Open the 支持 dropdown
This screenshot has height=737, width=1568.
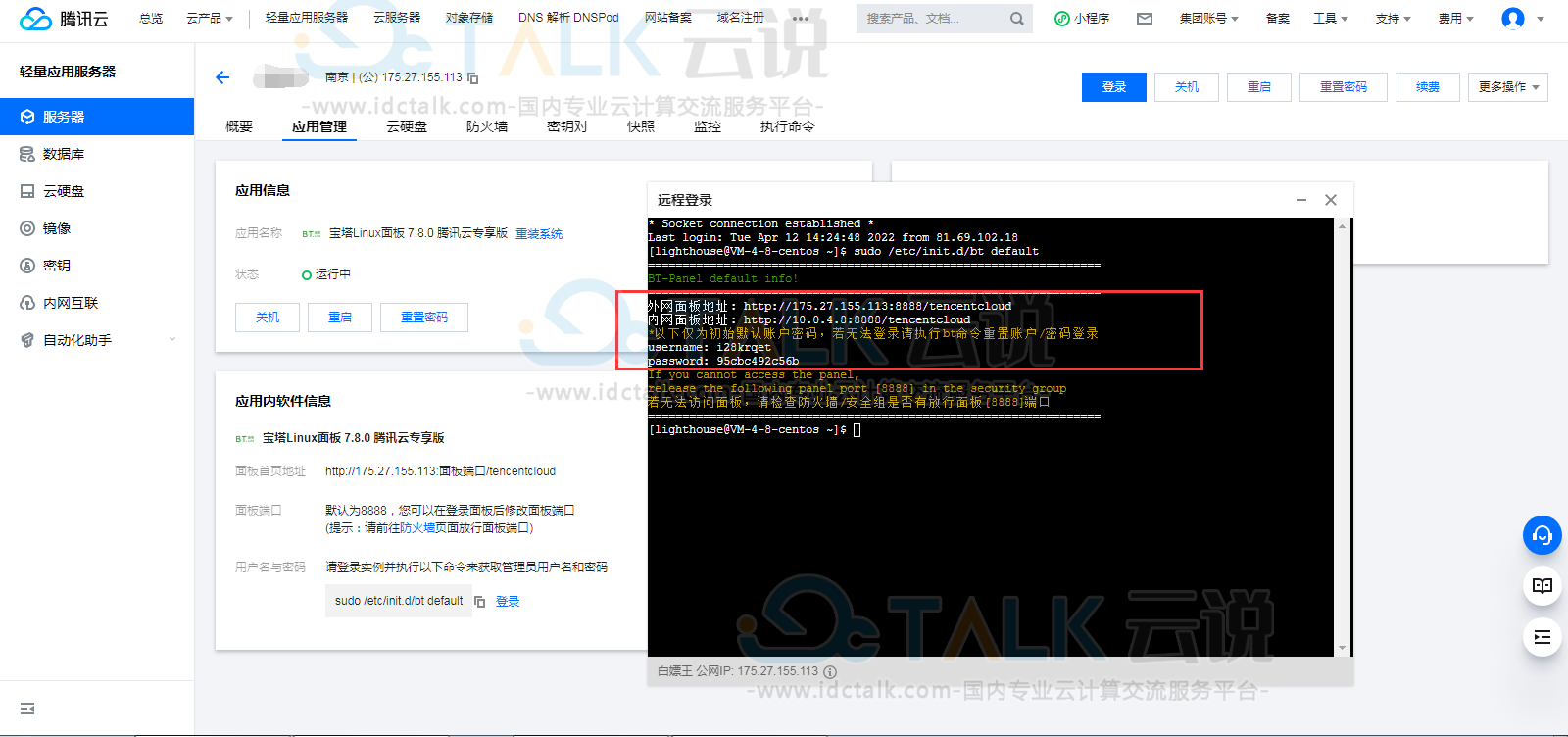[x=1393, y=19]
